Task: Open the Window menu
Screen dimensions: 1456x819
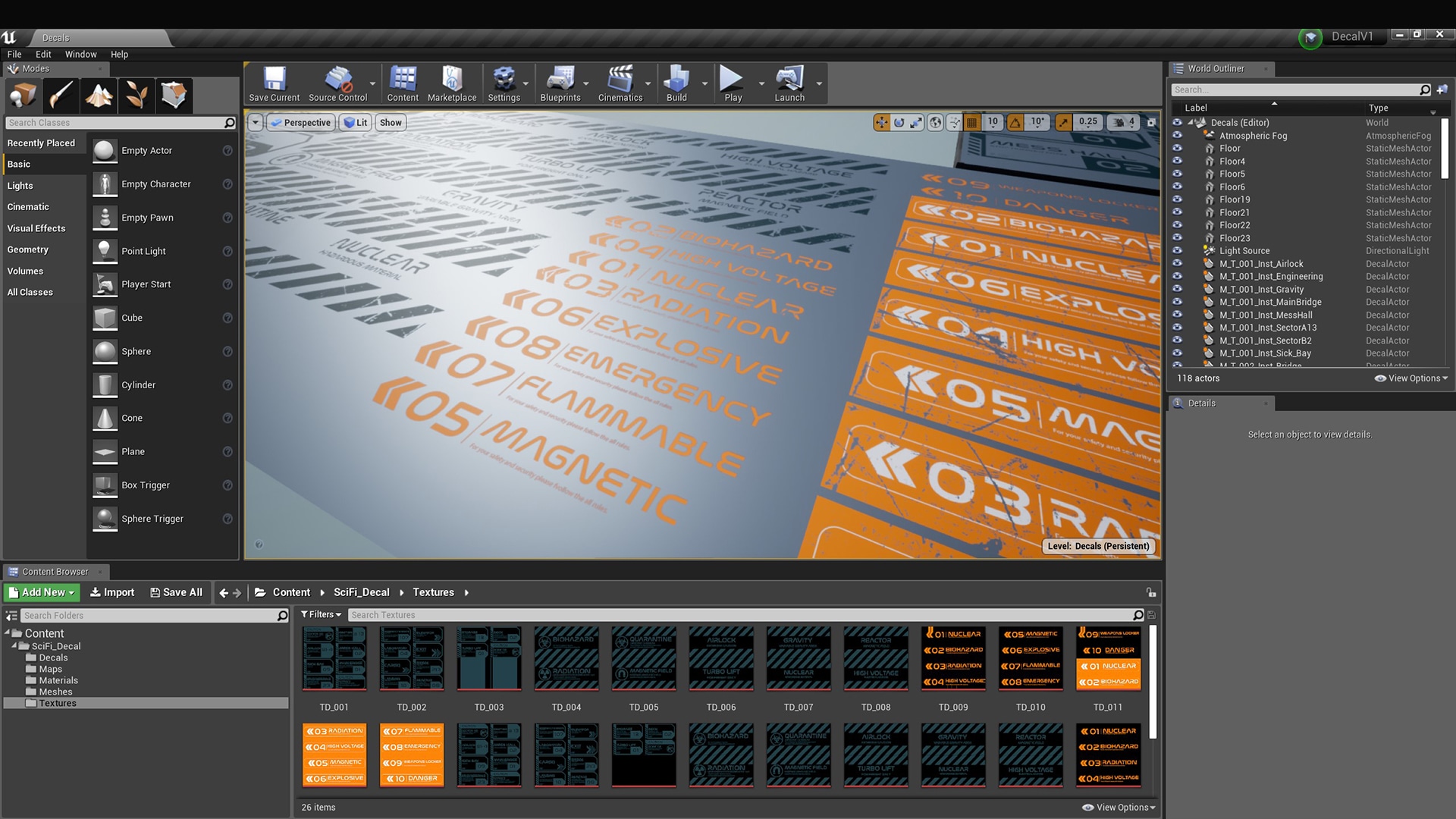Action: point(80,54)
